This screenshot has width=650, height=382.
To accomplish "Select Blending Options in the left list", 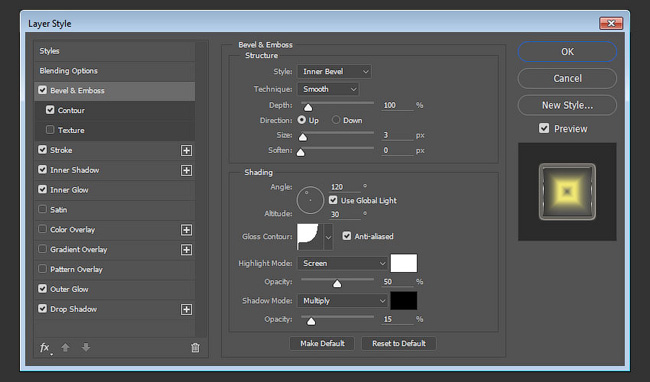I will tap(114, 71).
